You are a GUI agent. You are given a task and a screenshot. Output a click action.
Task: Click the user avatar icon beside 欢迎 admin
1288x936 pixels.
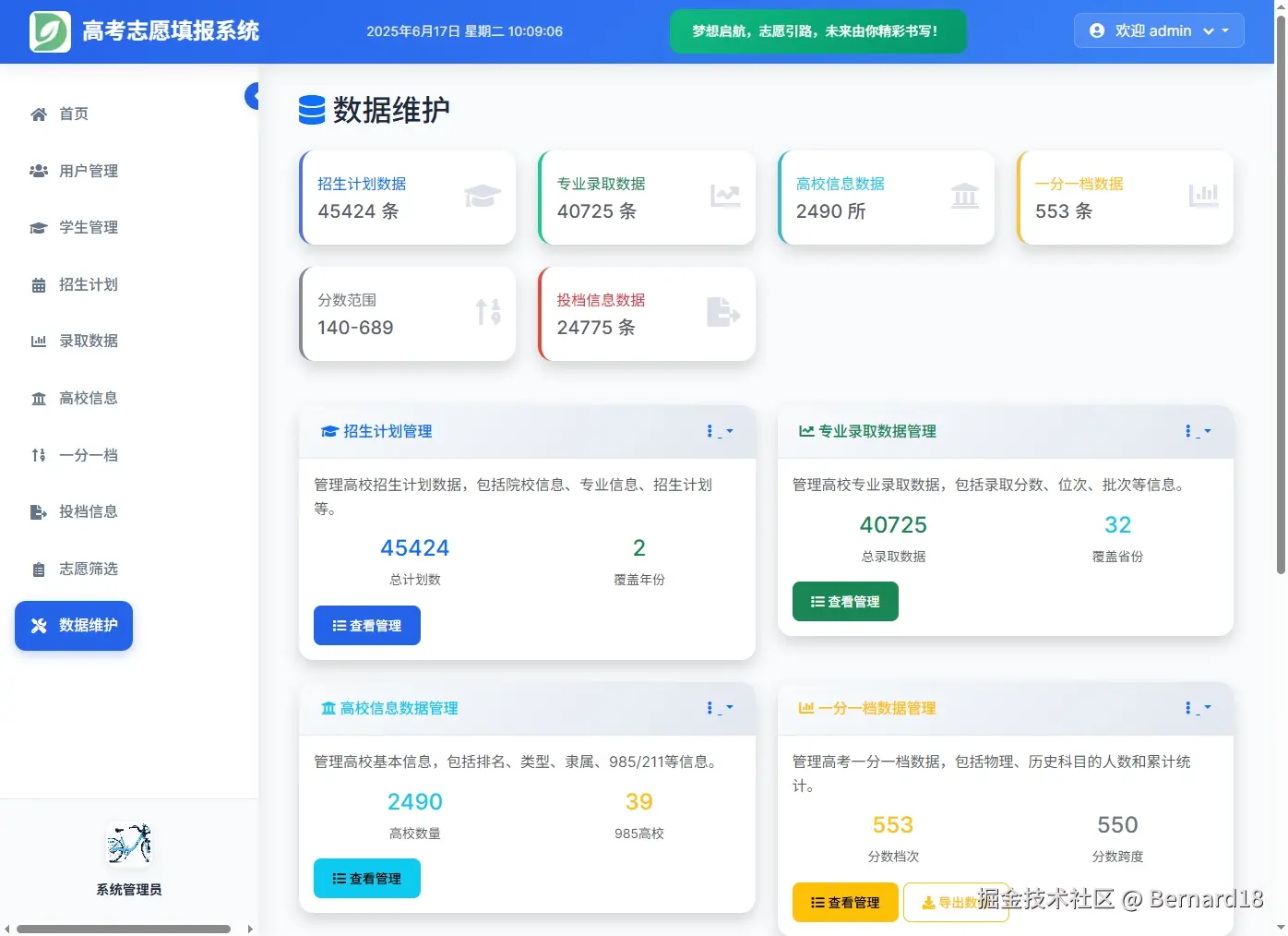pos(1097,30)
